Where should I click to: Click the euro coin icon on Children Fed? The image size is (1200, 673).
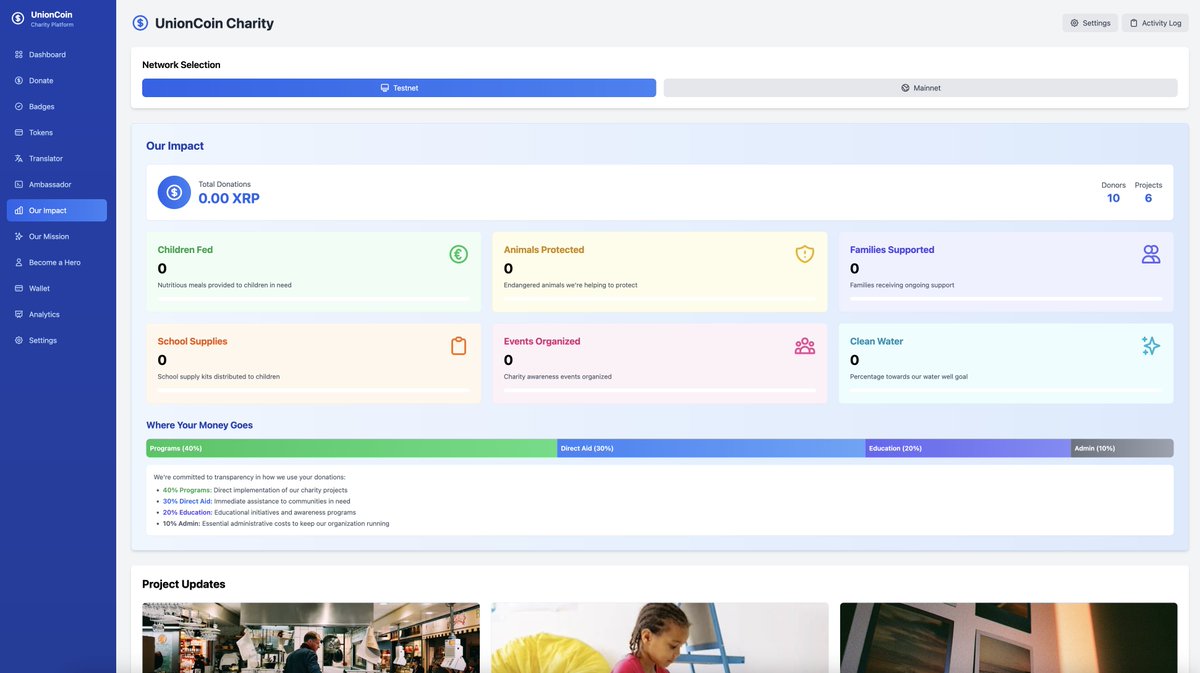(x=458, y=254)
